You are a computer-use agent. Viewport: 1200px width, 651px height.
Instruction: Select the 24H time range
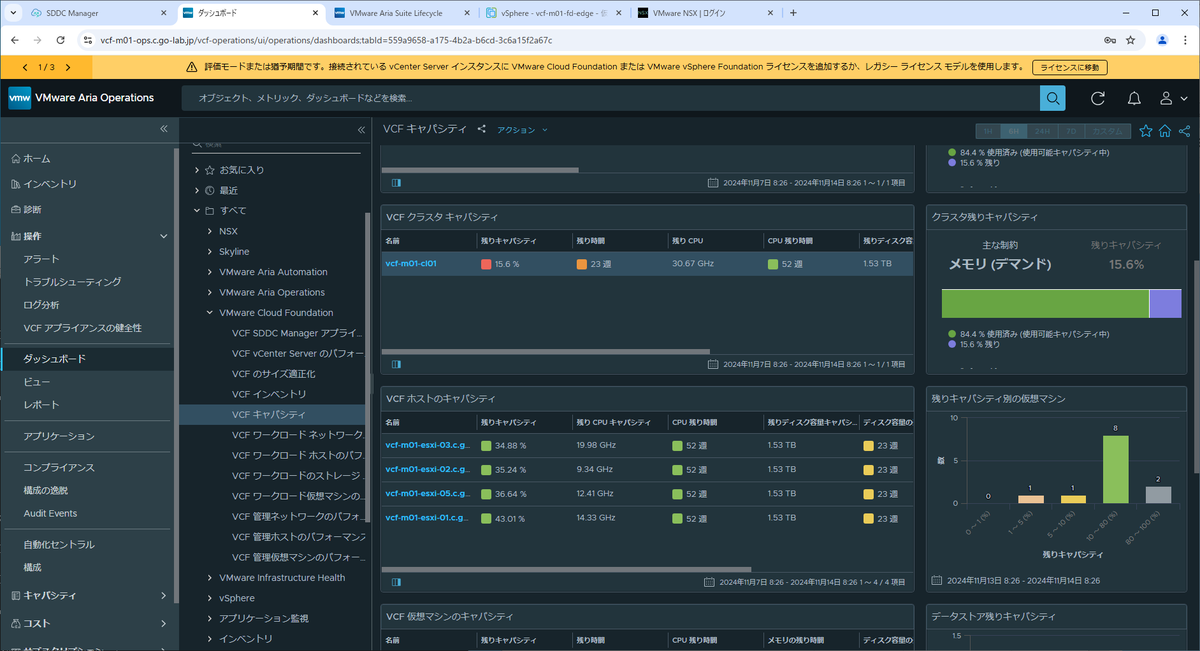(1042, 131)
